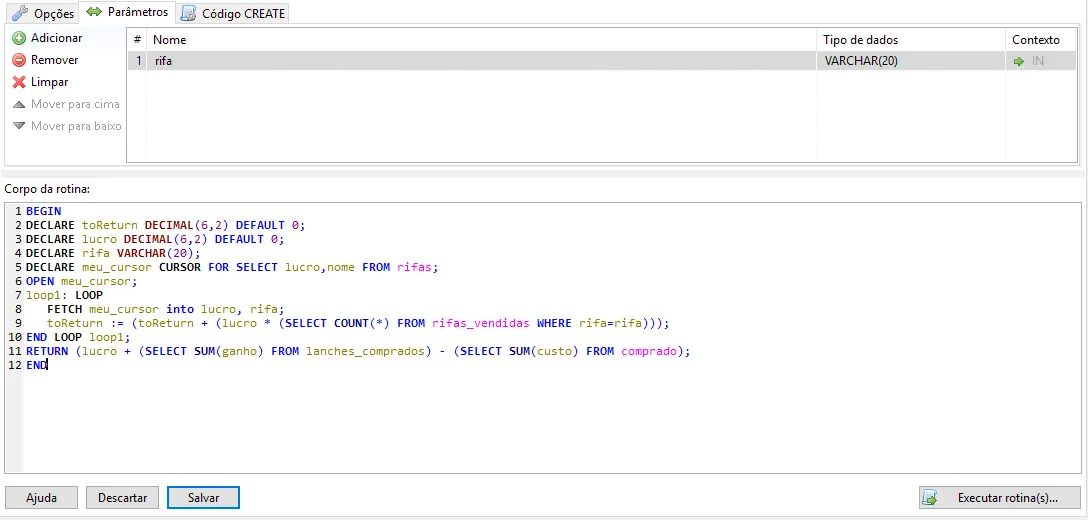
Task: Click the toReturn := assignment line
Action: click(358, 324)
